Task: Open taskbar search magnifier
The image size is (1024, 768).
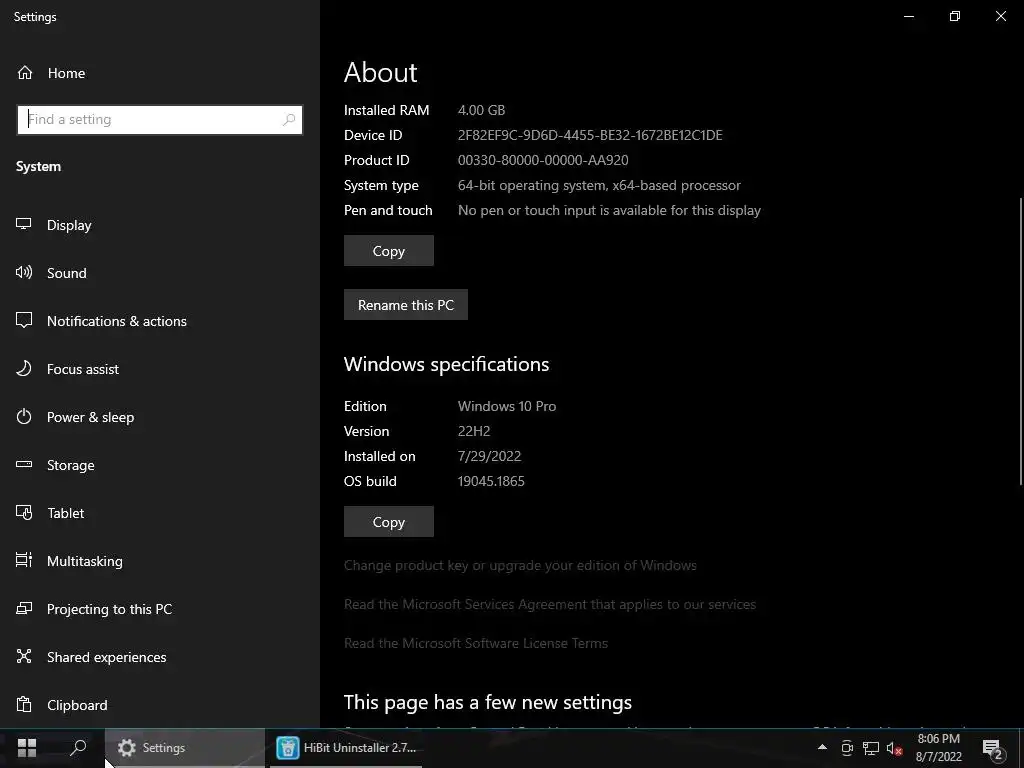Action: (78, 748)
